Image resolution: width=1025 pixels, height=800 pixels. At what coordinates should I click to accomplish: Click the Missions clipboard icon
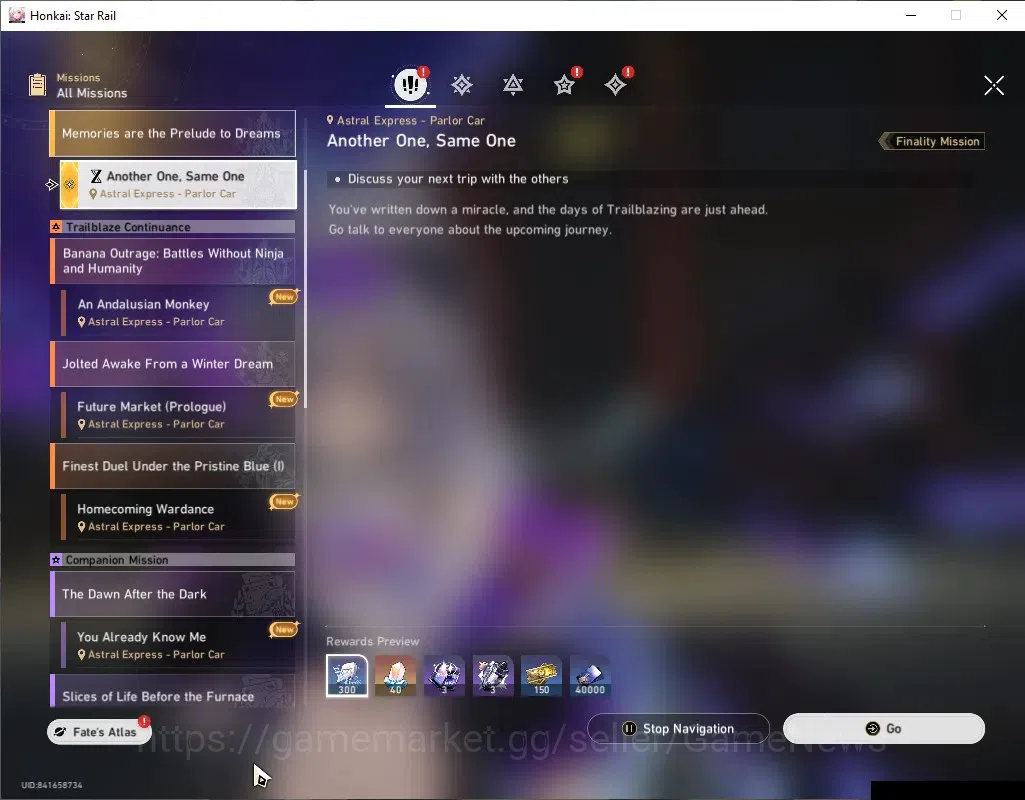click(x=37, y=85)
